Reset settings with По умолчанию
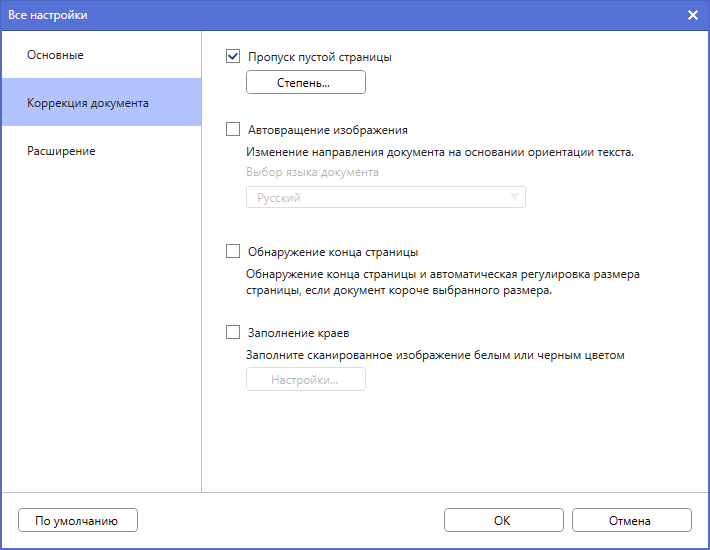Viewport: 710px width, 550px height. pyautogui.click(x=77, y=520)
